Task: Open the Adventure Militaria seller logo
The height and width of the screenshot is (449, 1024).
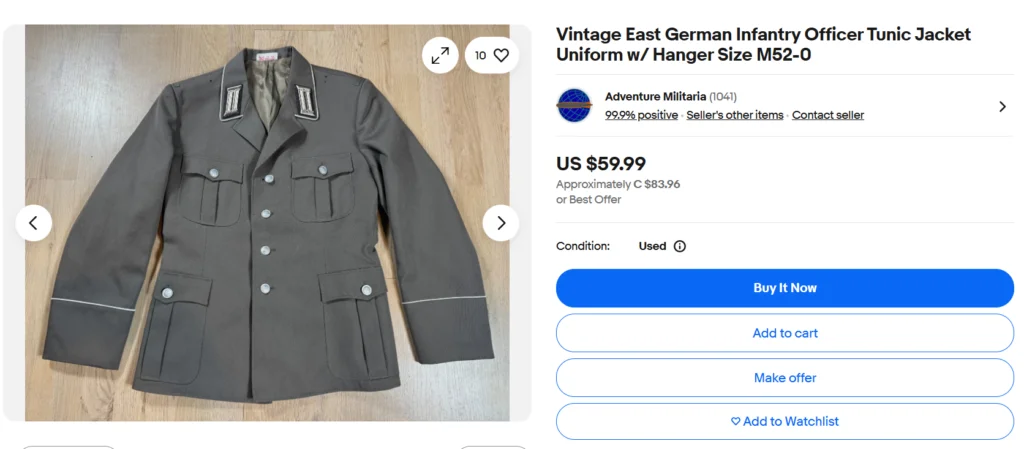Action: (x=574, y=105)
